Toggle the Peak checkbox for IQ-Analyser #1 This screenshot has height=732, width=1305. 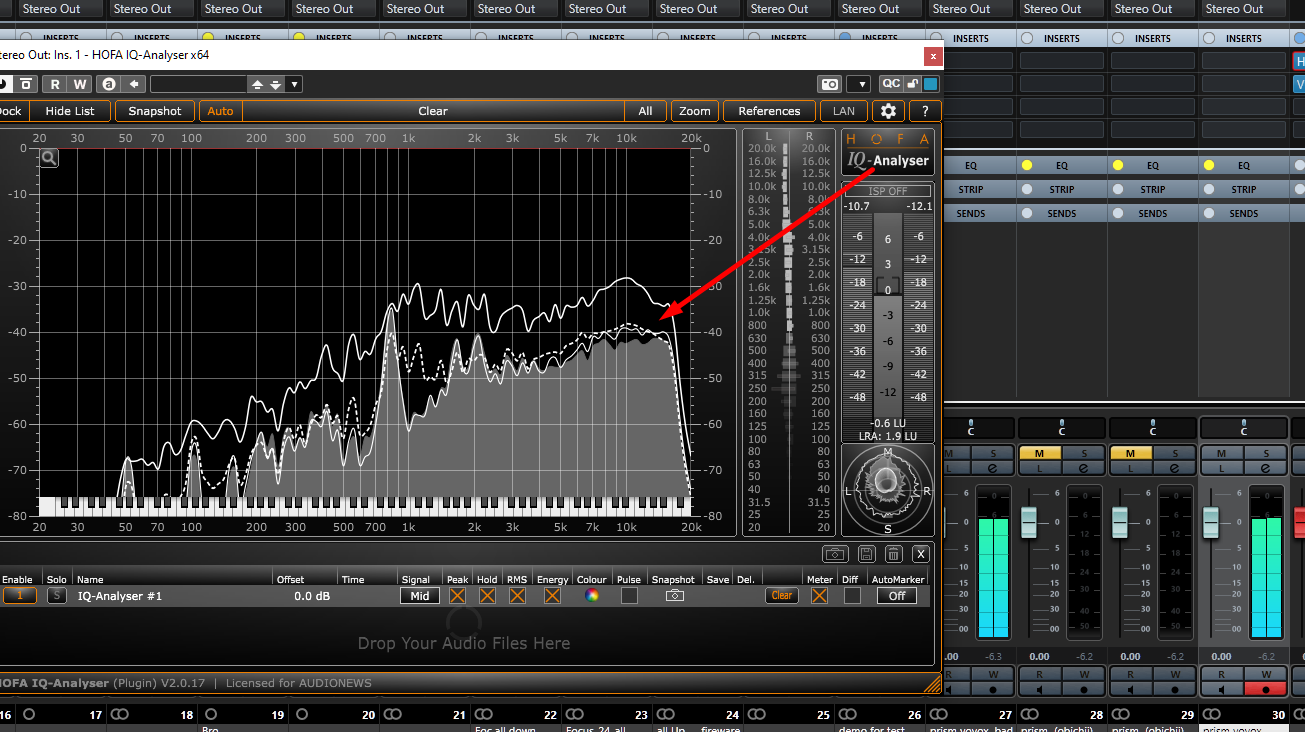point(457,596)
